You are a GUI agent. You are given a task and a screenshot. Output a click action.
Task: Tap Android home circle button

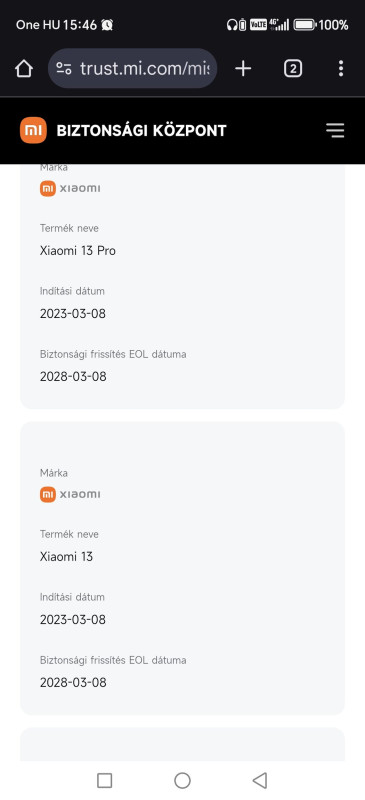[182, 780]
